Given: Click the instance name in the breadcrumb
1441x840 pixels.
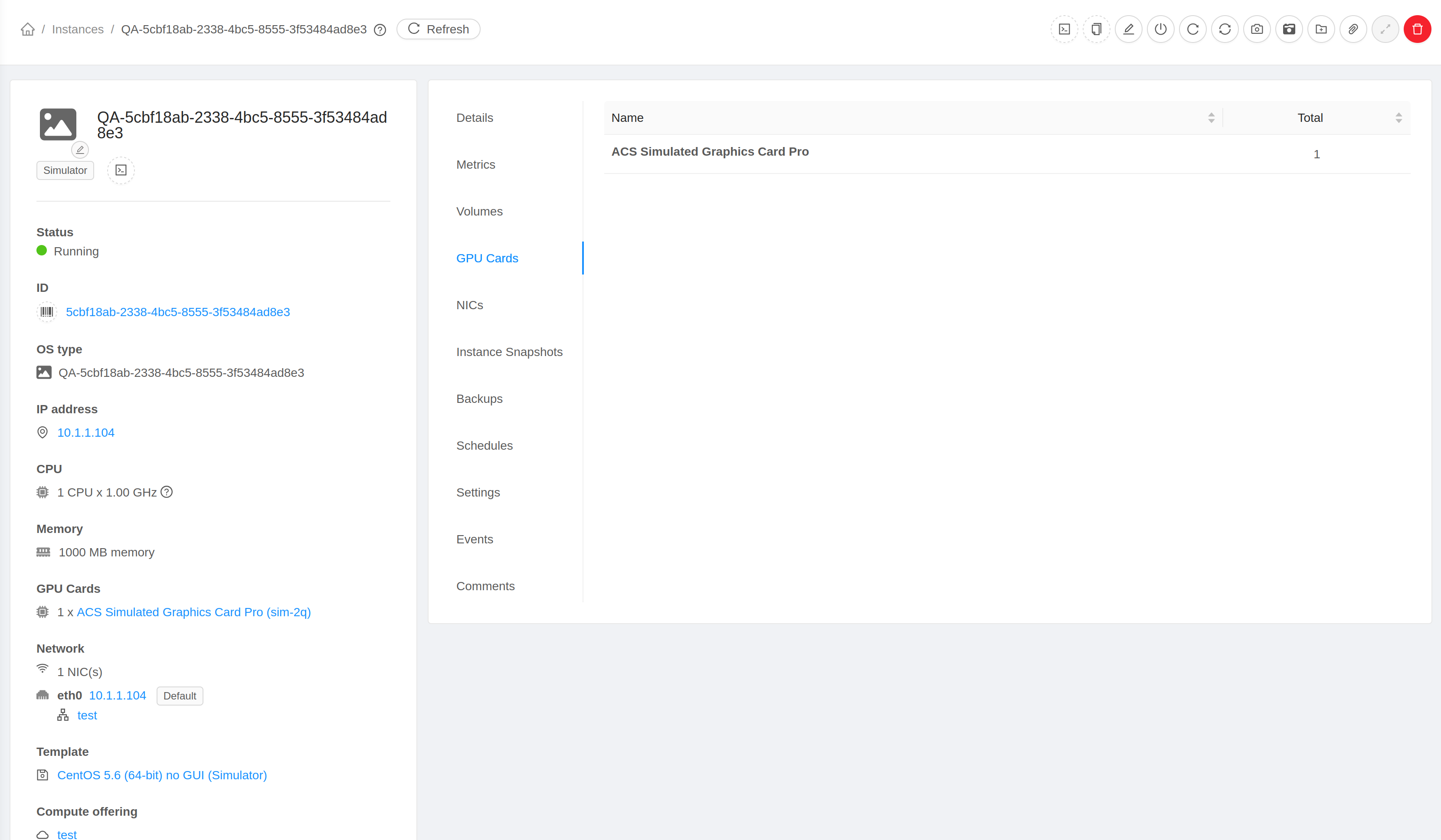Looking at the screenshot, I should tap(244, 30).
